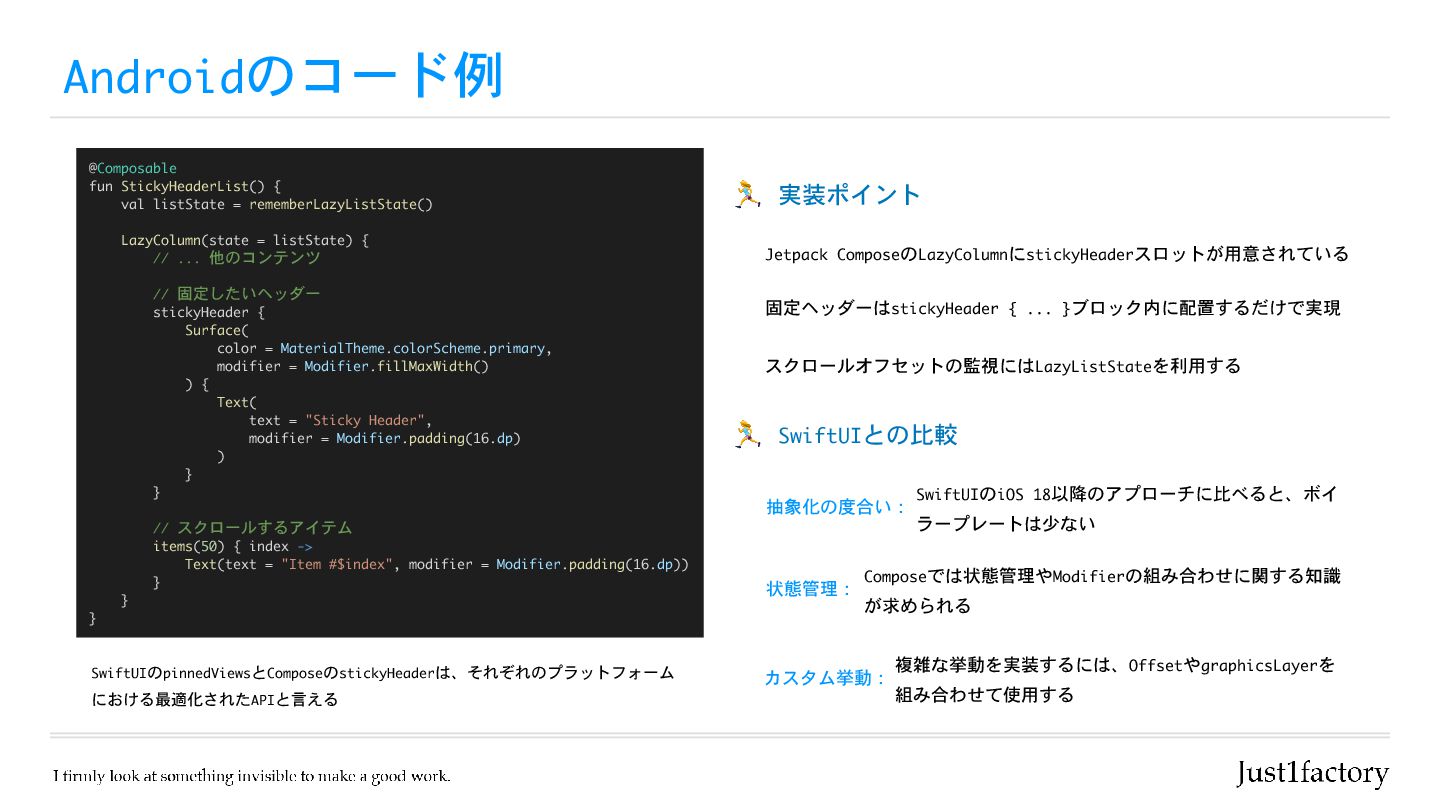
Task: Click the slide title Androidのコード例
Action: 283,78
